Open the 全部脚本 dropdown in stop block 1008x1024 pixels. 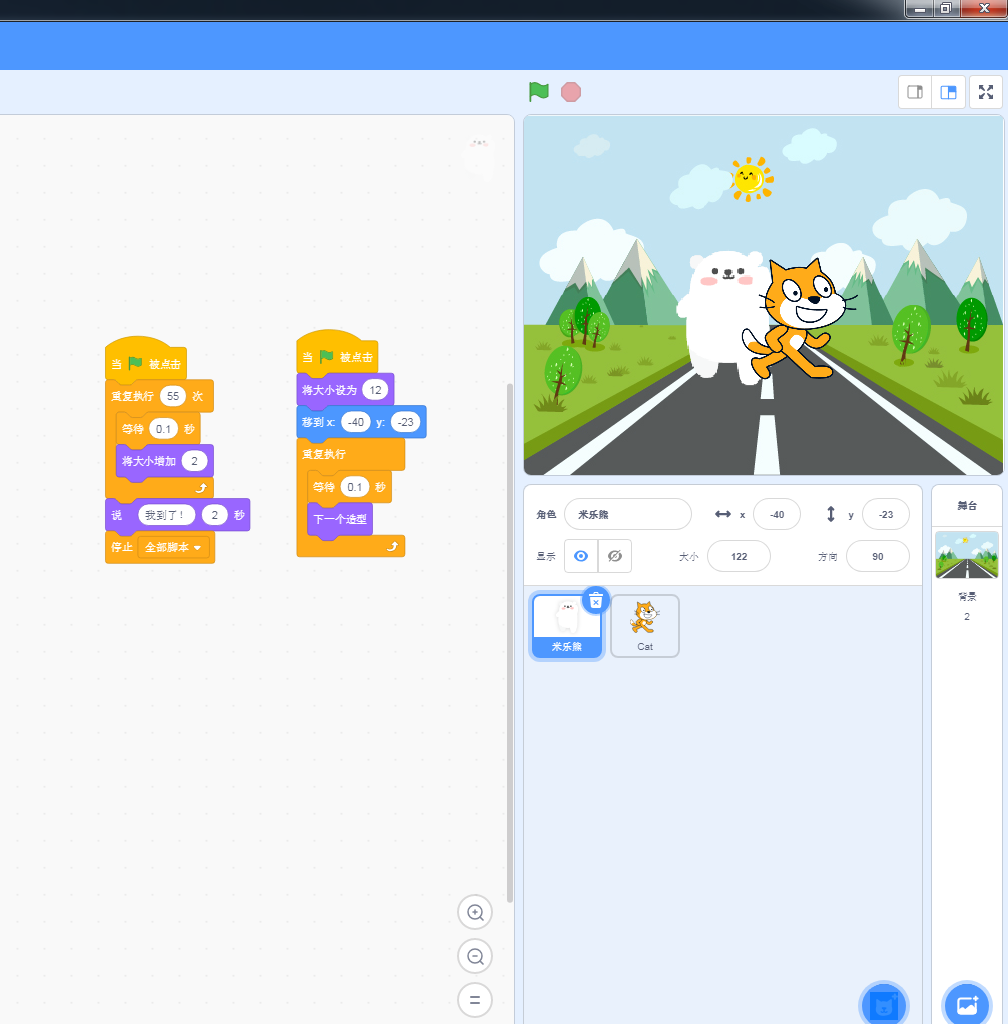tap(173, 547)
